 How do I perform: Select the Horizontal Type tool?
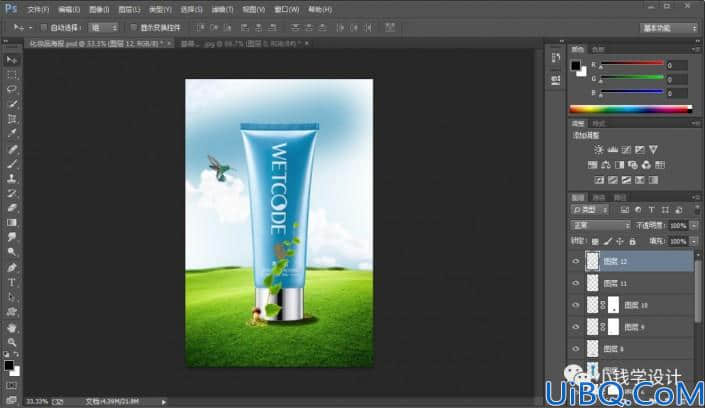coord(12,282)
